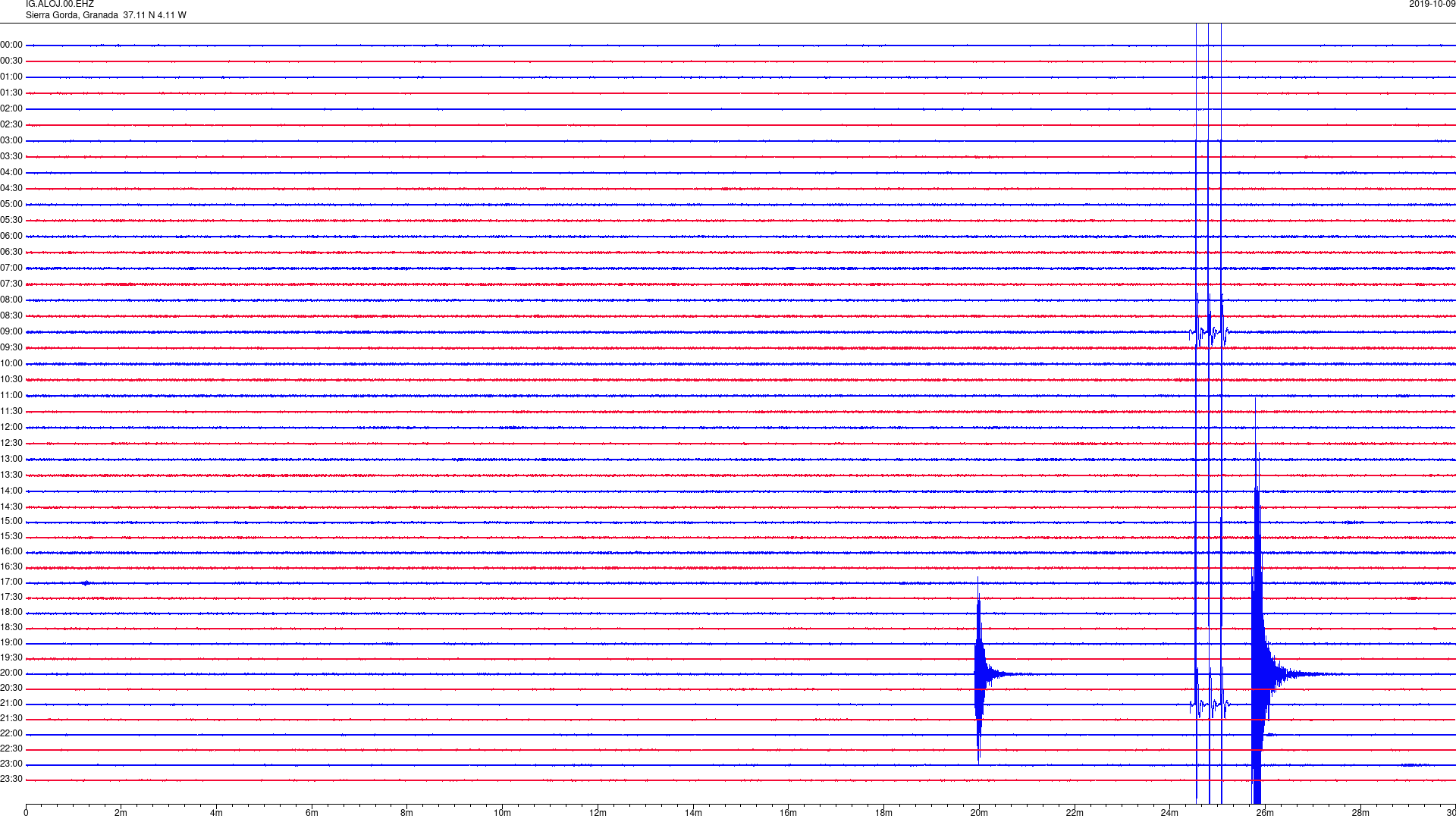1456x819 pixels.
Task: Select the 17:00 trace time label
Action: point(11,582)
